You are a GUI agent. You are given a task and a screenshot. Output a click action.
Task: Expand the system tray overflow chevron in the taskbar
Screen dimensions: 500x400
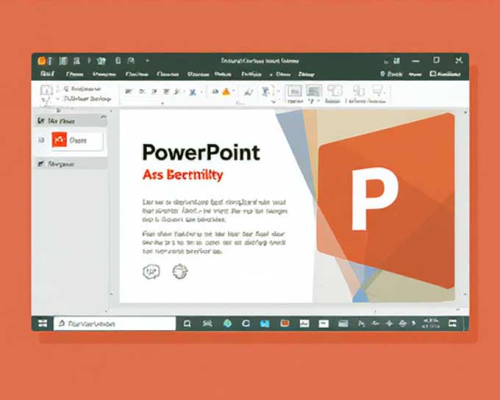414,323
